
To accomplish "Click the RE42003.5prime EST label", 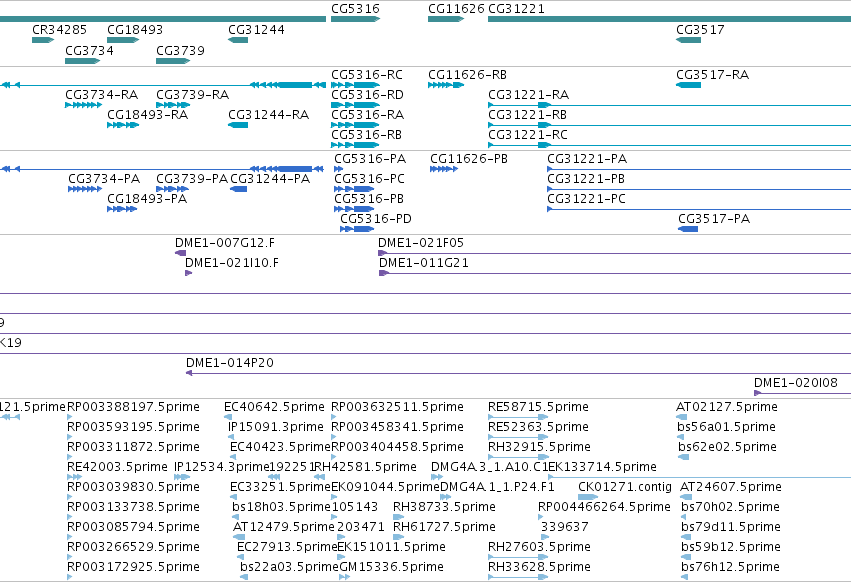I will point(117,467).
